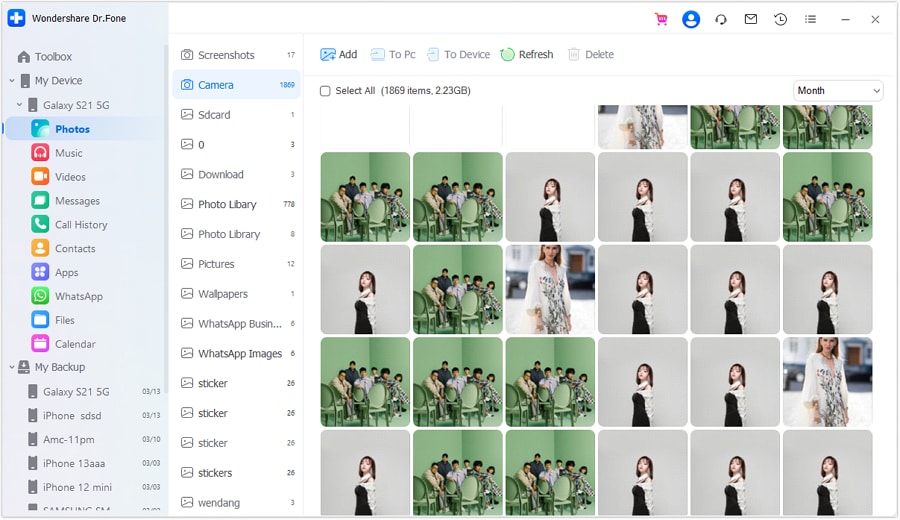
Task: Open the WhatsApp category
Action: 67,296
